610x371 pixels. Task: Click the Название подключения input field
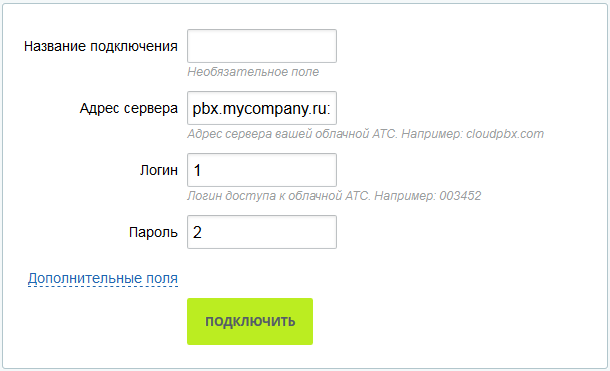click(x=262, y=46)
